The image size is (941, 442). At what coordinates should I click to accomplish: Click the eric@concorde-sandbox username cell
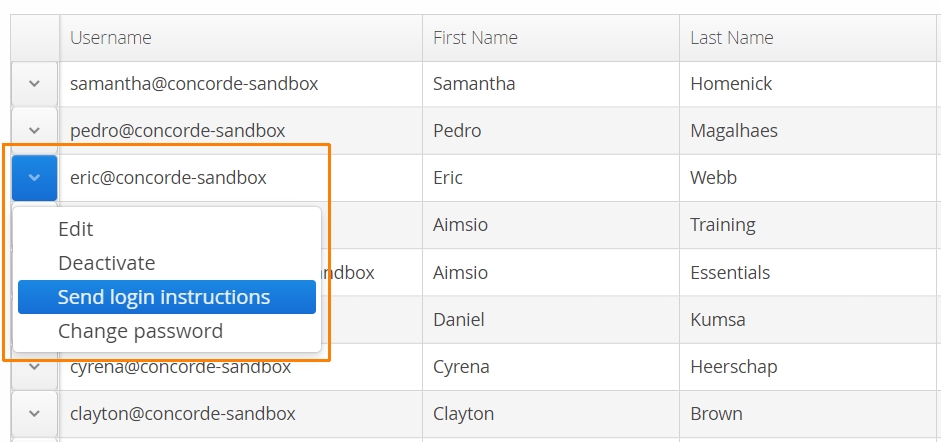(x=241, y=178)
